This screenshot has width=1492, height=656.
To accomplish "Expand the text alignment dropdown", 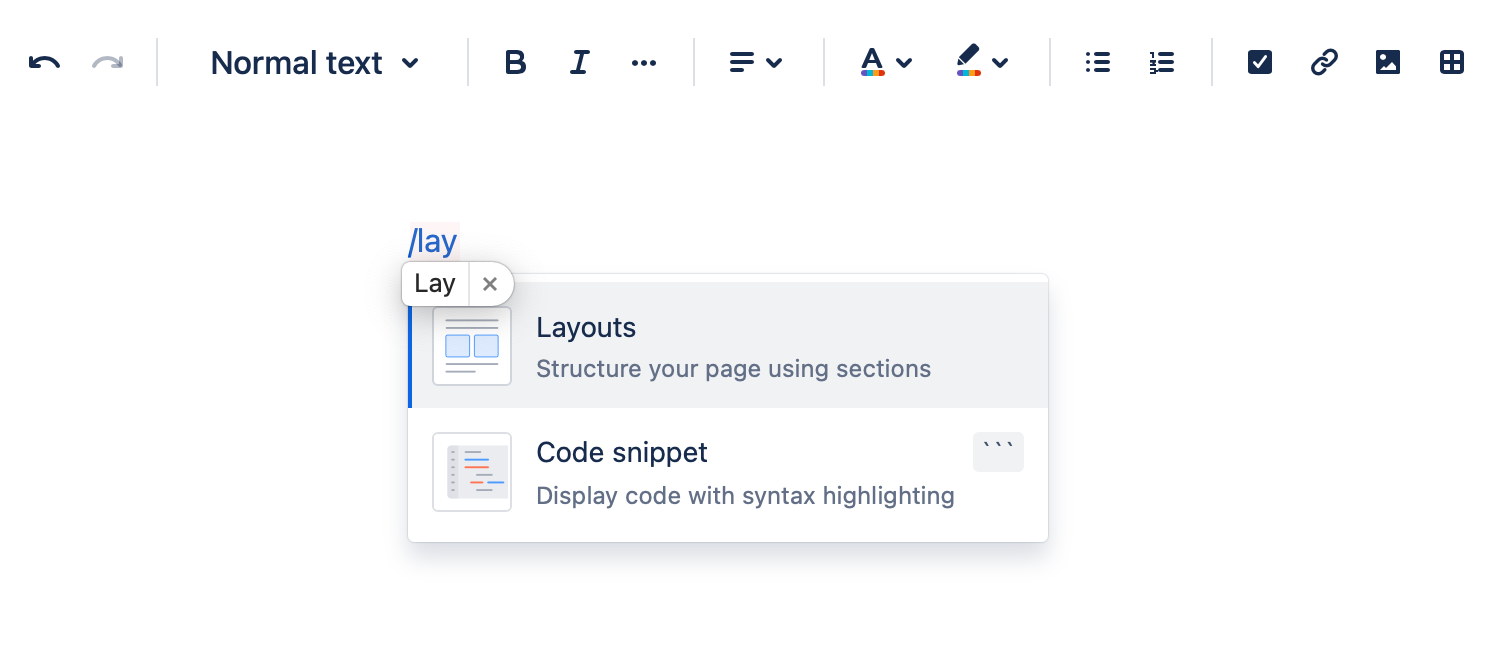I will pyautogui.click(x=755, y=63).
